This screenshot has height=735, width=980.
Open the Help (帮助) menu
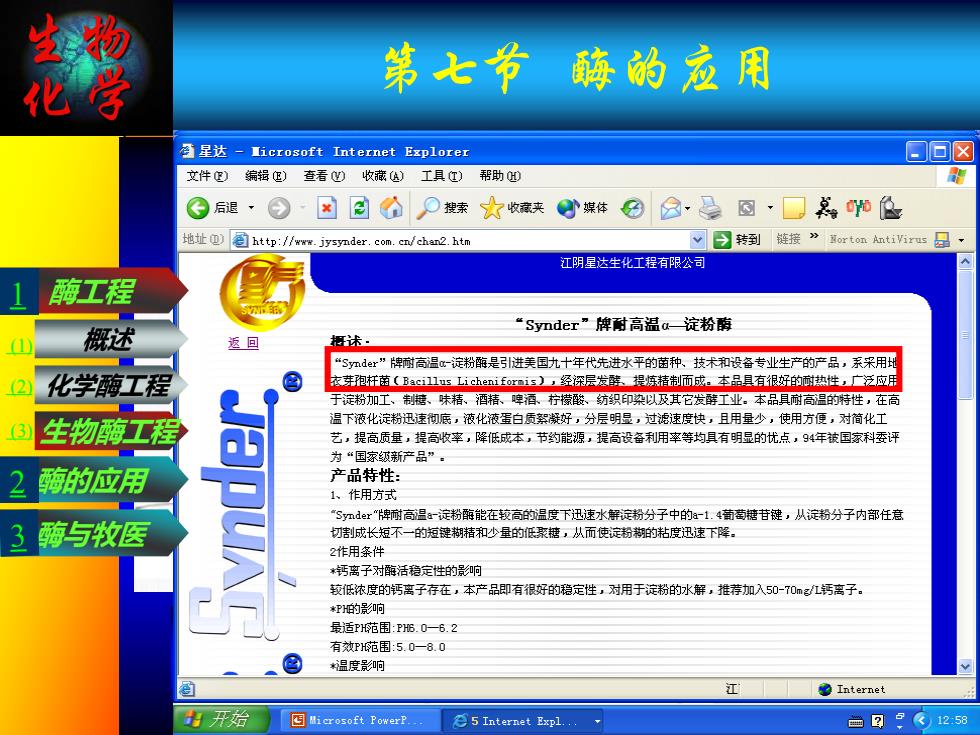pyautogui.click(x=500, y=176)
